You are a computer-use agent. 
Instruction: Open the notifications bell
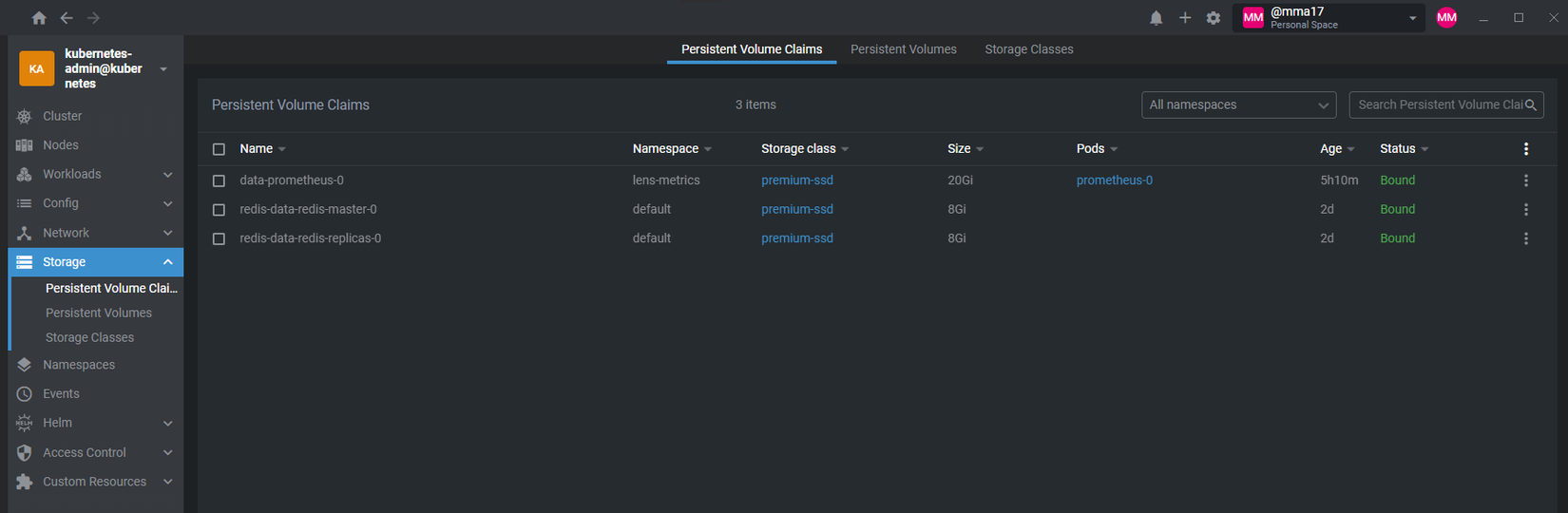1156,18
